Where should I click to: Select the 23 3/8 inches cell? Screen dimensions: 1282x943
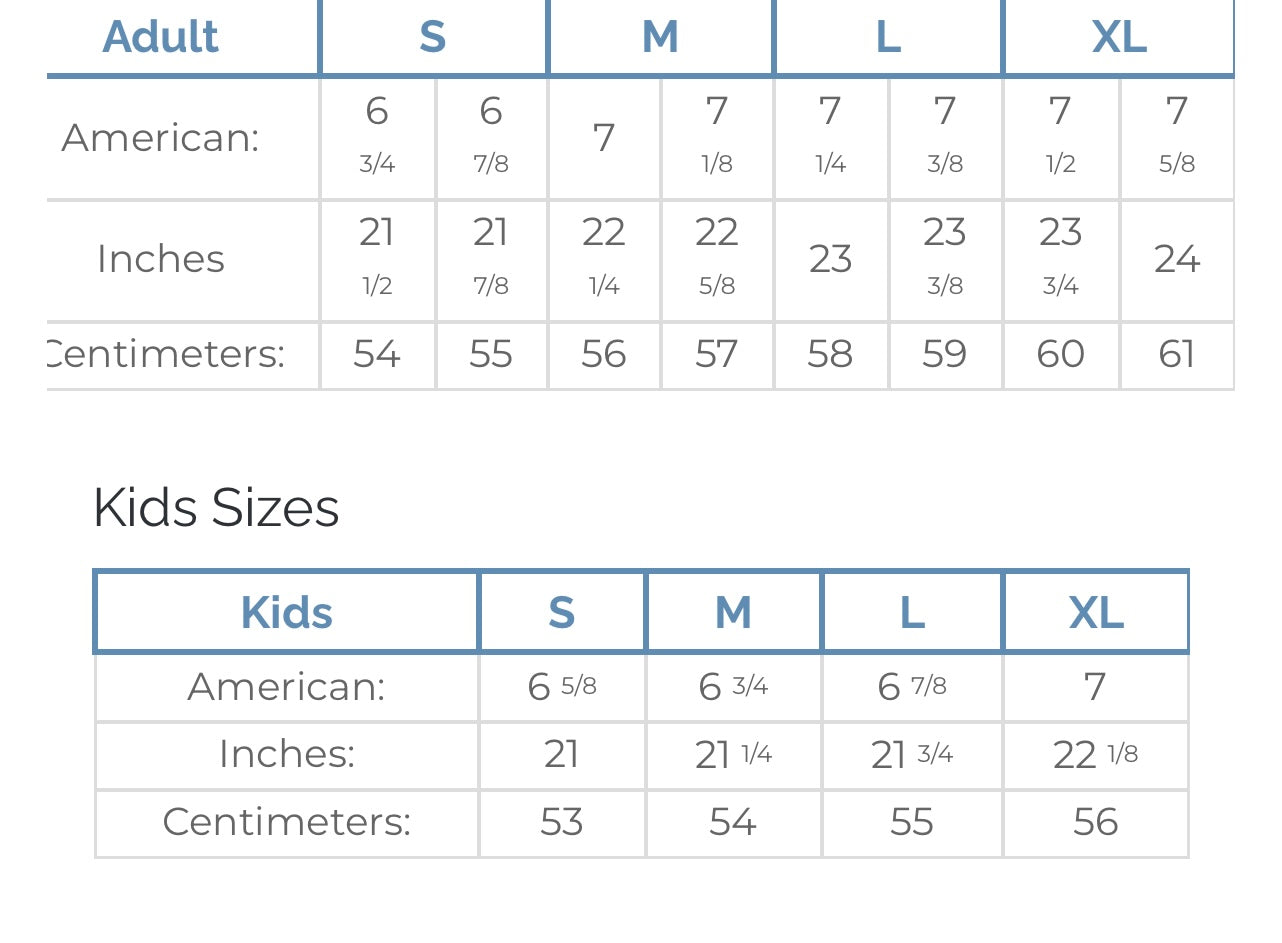click(944, 259)
